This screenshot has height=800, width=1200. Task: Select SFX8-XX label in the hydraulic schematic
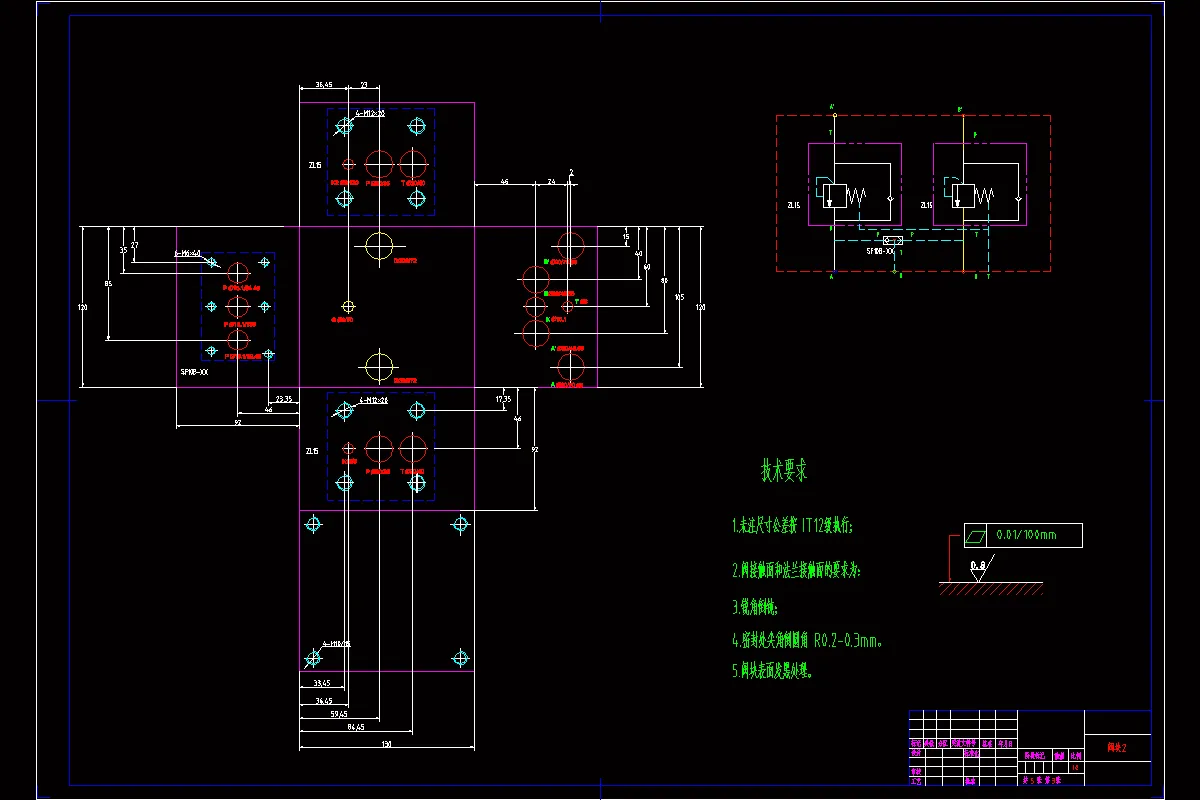tap(879, 251)
